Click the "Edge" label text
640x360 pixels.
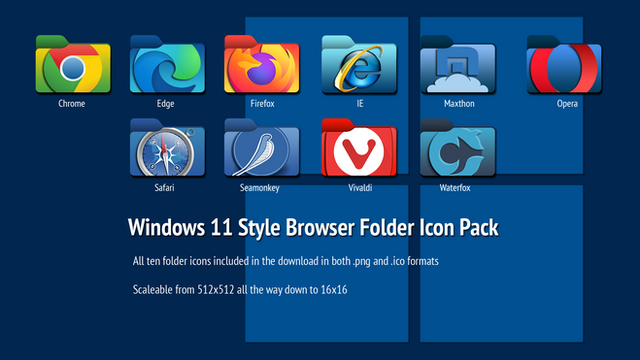165,104
